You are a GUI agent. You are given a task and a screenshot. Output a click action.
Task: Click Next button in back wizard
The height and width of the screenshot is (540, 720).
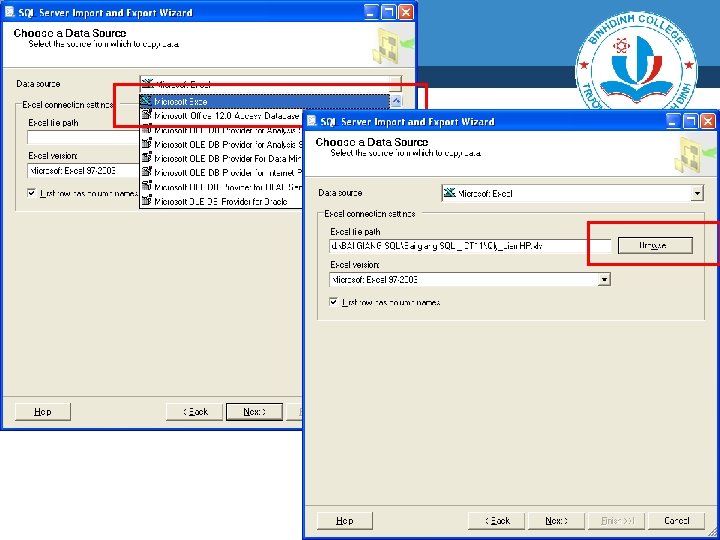(254, 411)
